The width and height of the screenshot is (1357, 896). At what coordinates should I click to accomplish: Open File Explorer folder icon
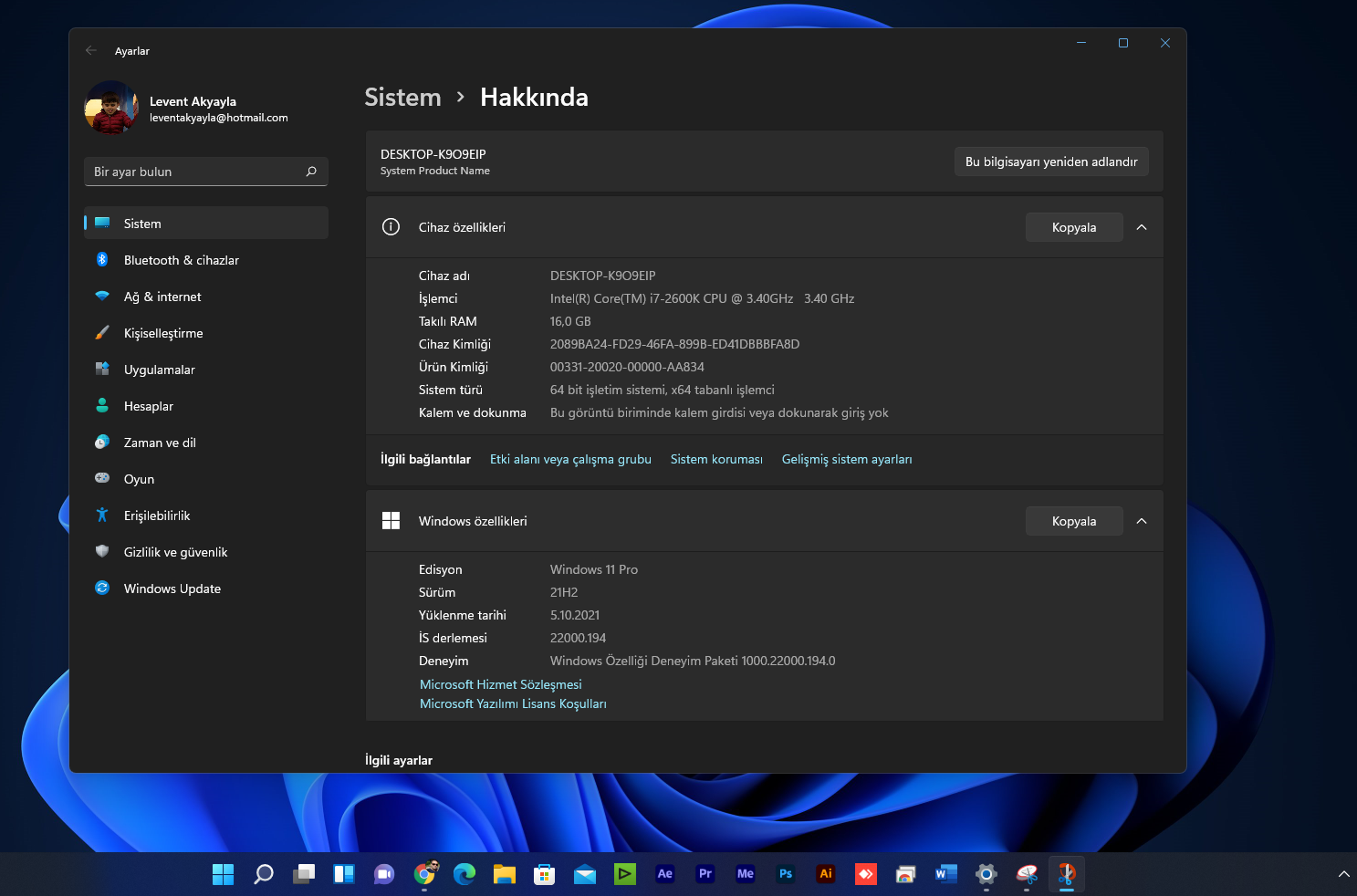[505, 874]
